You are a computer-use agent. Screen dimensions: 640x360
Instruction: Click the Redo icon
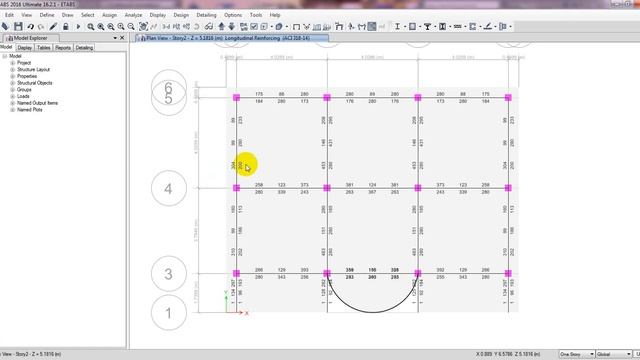tap(41, 27)
